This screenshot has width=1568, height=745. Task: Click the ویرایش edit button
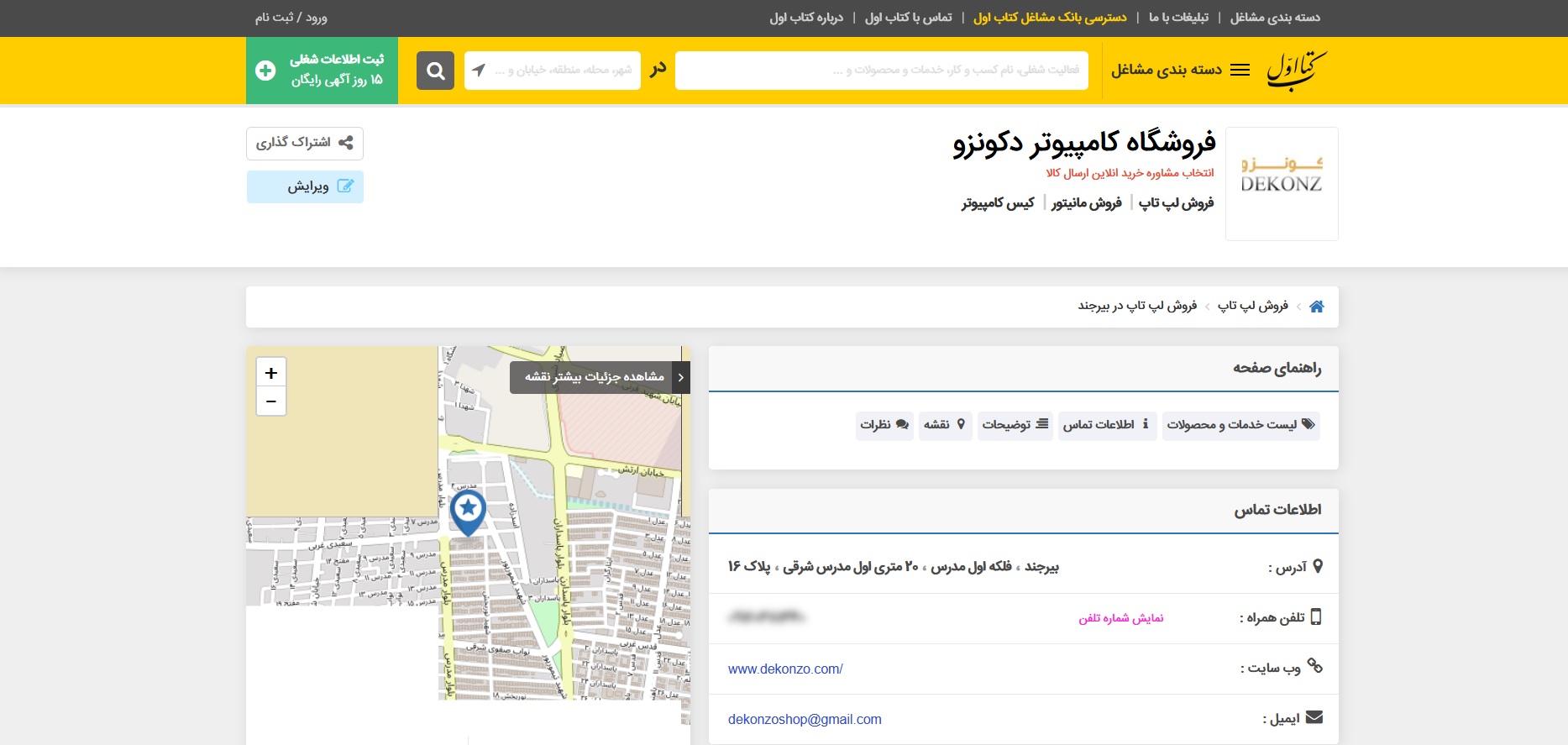(305, 186)
